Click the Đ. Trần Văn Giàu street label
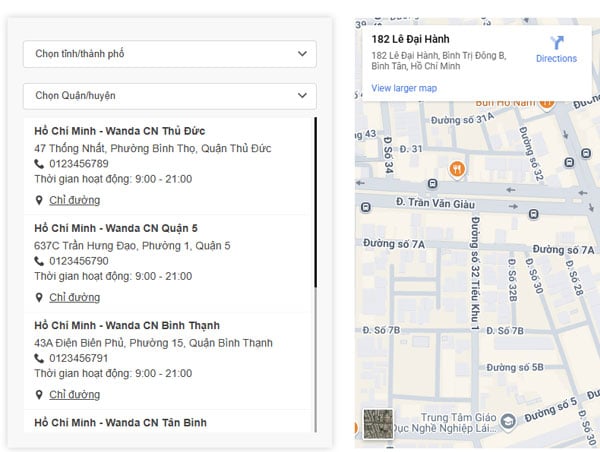Image resolution: width=600 pixels, height=452 pixels. (435, 203)
